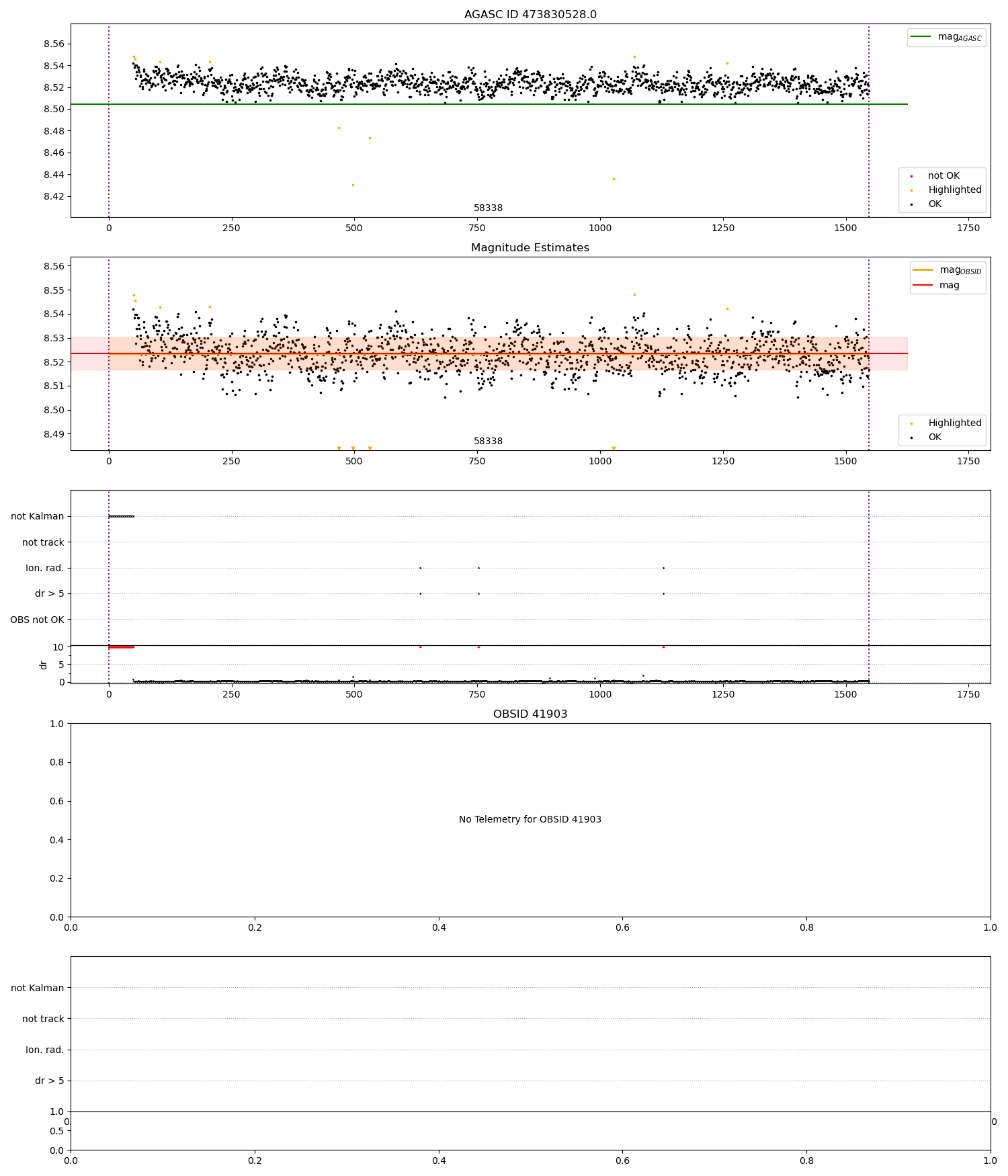
Task: Select the "8.55" y-axis tick label
Action: click(x=54, y=290)
